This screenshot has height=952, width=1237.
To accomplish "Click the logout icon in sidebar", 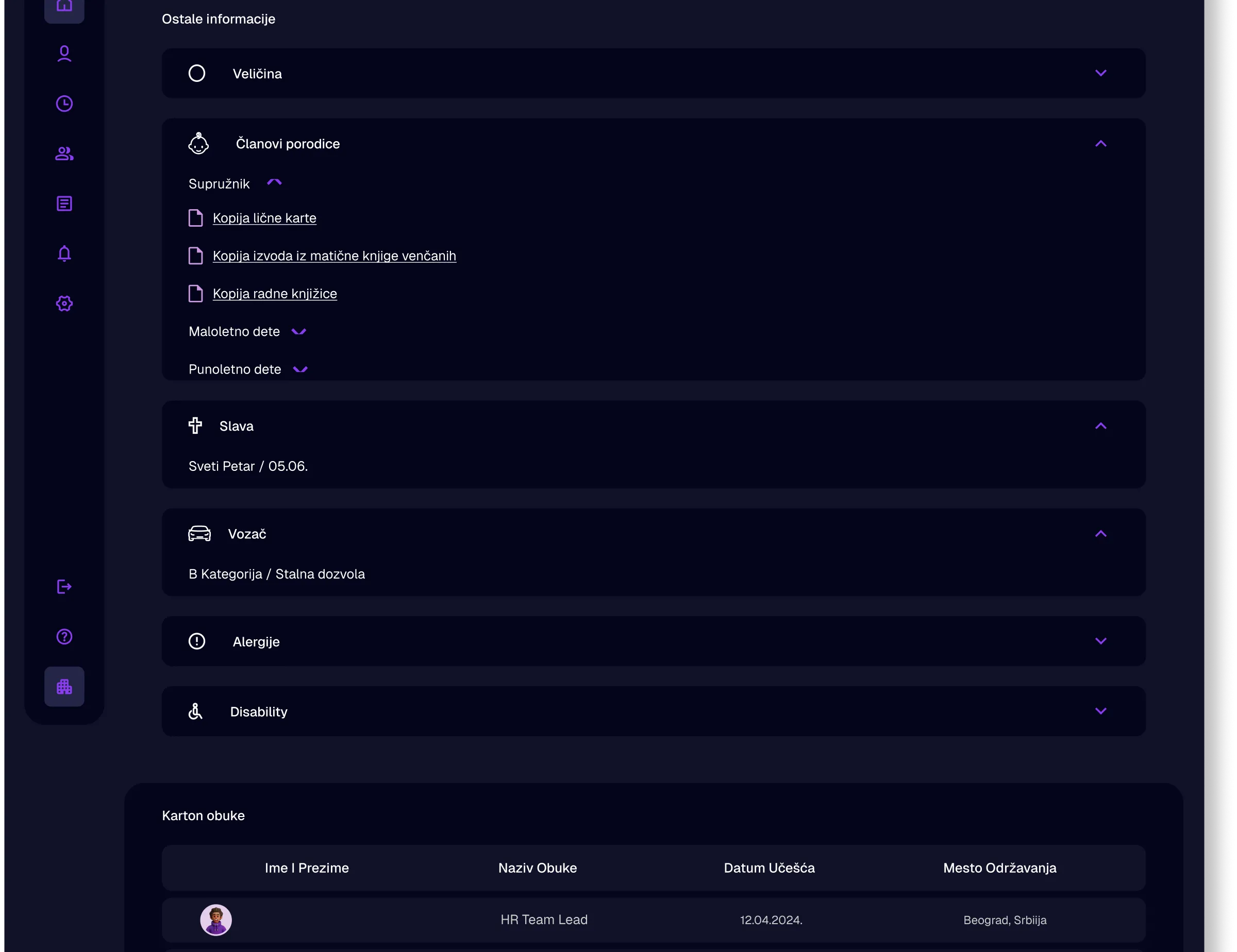I will [x=64, y=587].
